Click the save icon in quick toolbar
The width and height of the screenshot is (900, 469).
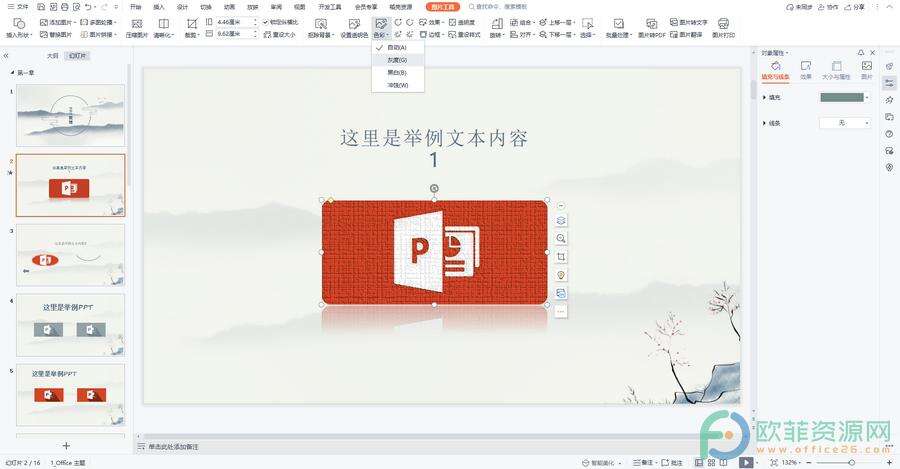(x=41, y=7)
